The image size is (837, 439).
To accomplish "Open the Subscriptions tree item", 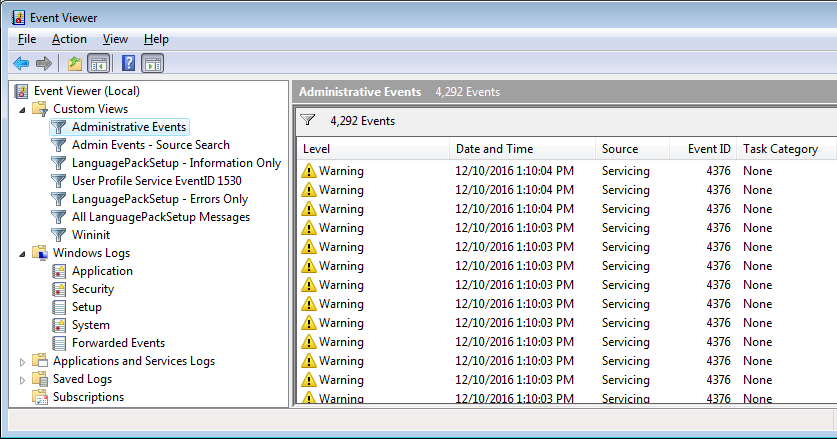I will coord(88,397).
